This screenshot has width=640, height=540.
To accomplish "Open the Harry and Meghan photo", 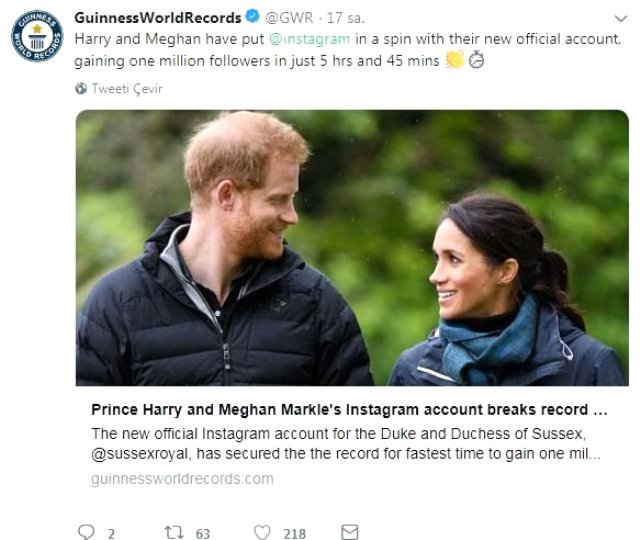I will [x=352, y=248].
